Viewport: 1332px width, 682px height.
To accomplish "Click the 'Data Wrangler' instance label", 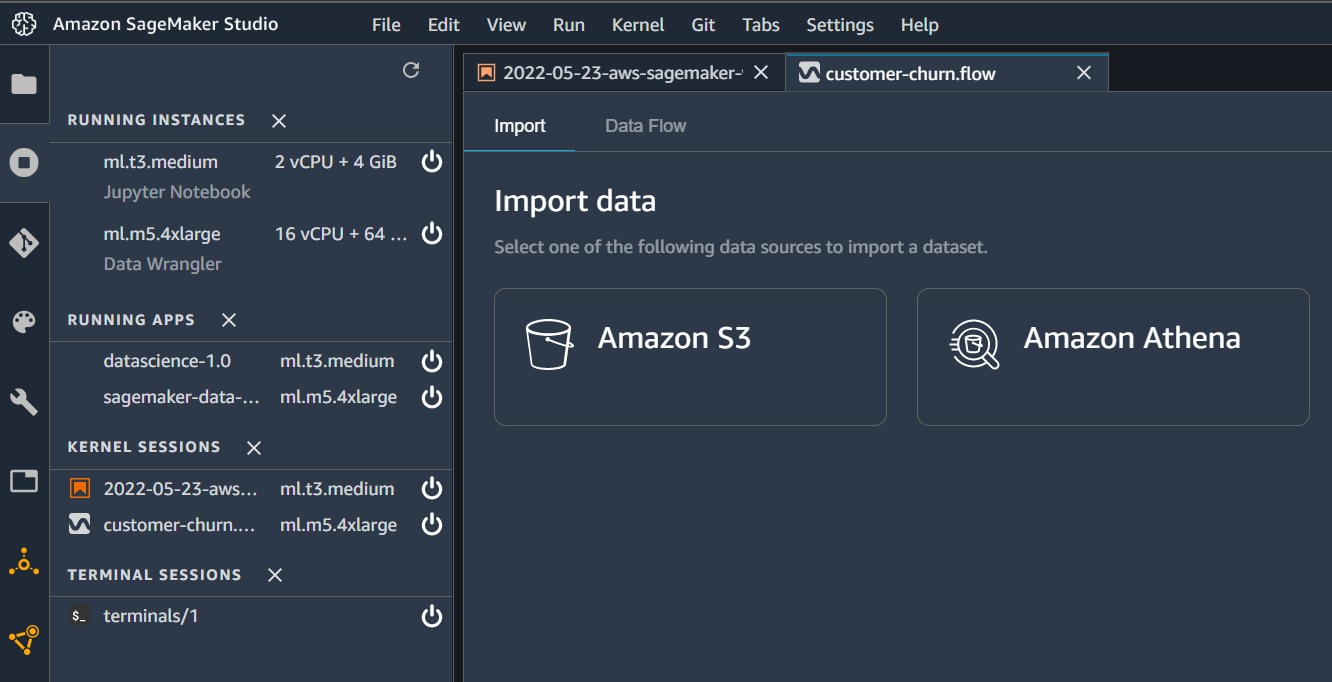I will tap(163, 264).
